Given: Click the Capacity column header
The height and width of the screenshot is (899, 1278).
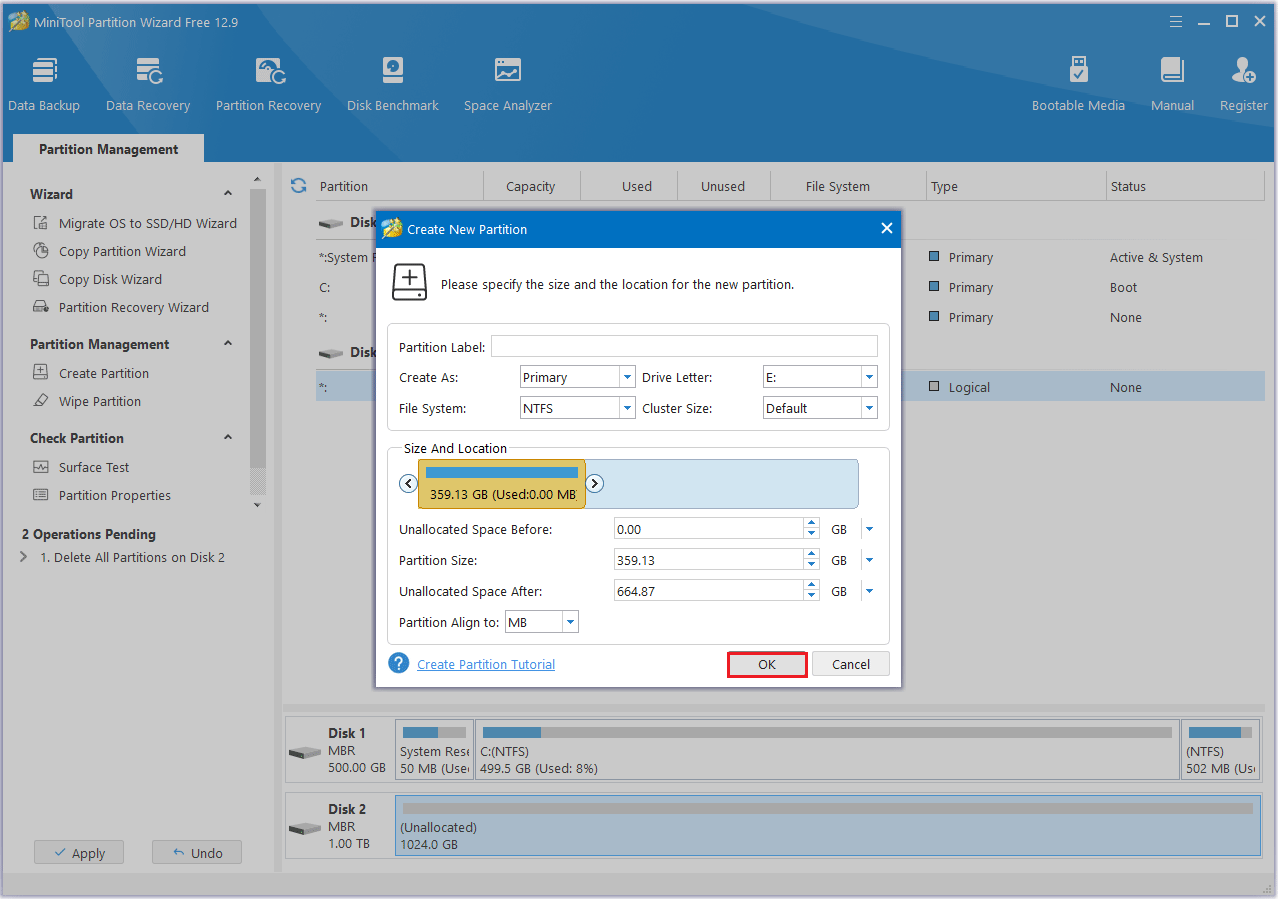Looking at the screenshot, I should (x=530, y=186).
